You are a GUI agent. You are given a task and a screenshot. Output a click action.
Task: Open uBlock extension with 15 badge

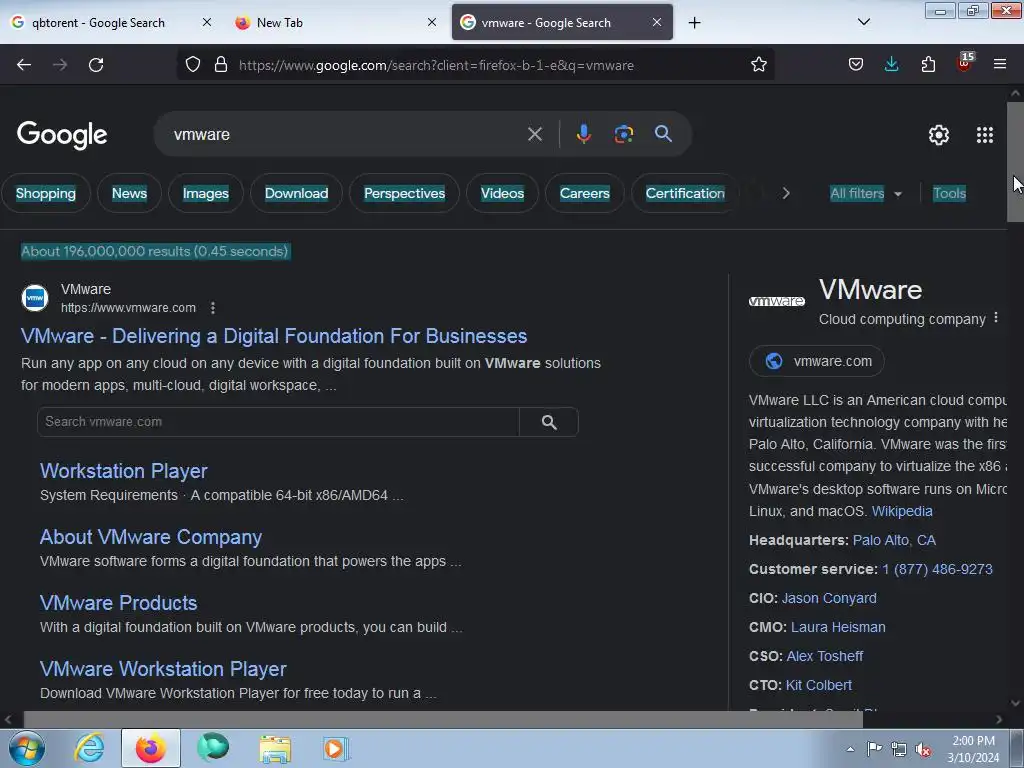click(x=965, y=63)
